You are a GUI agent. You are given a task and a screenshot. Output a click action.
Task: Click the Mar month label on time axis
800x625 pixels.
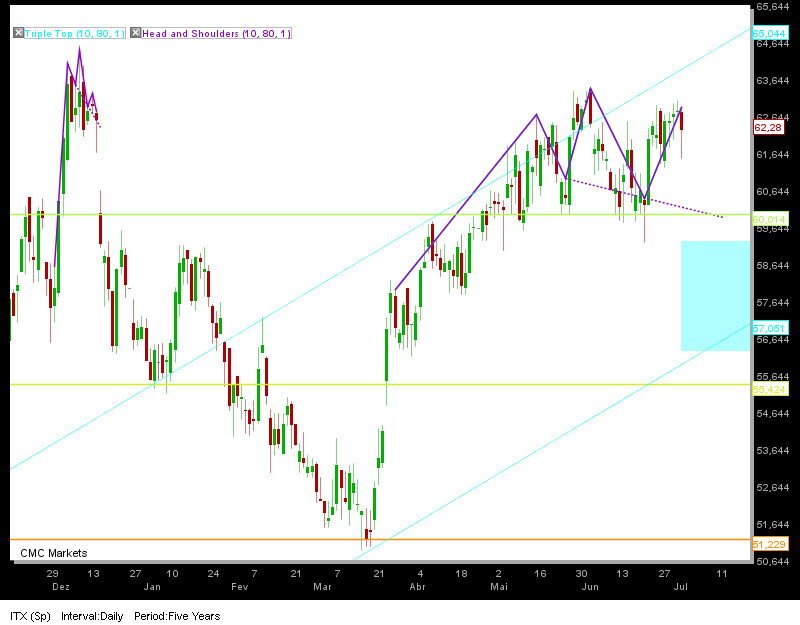click(x=322, y=587)
